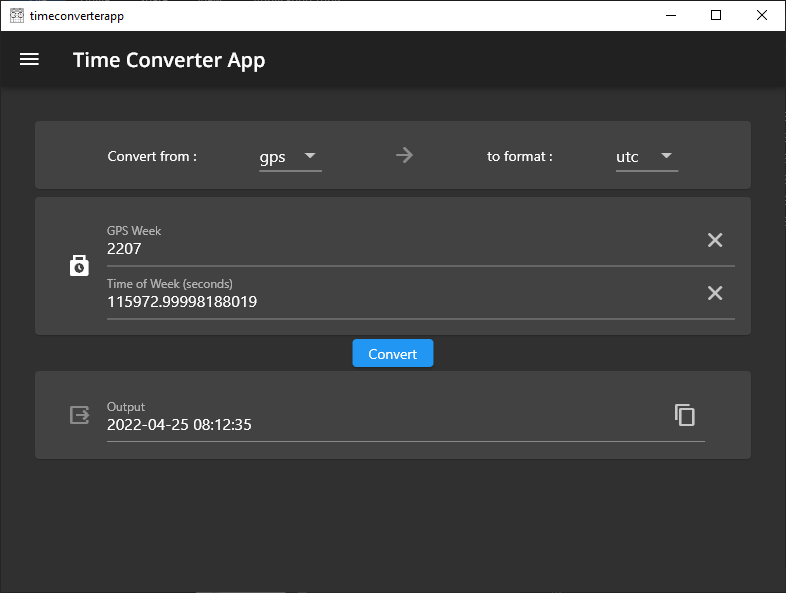Click the Time Converter App title
The width and height of the screenshot is (786, 593).
coord(169,60)
